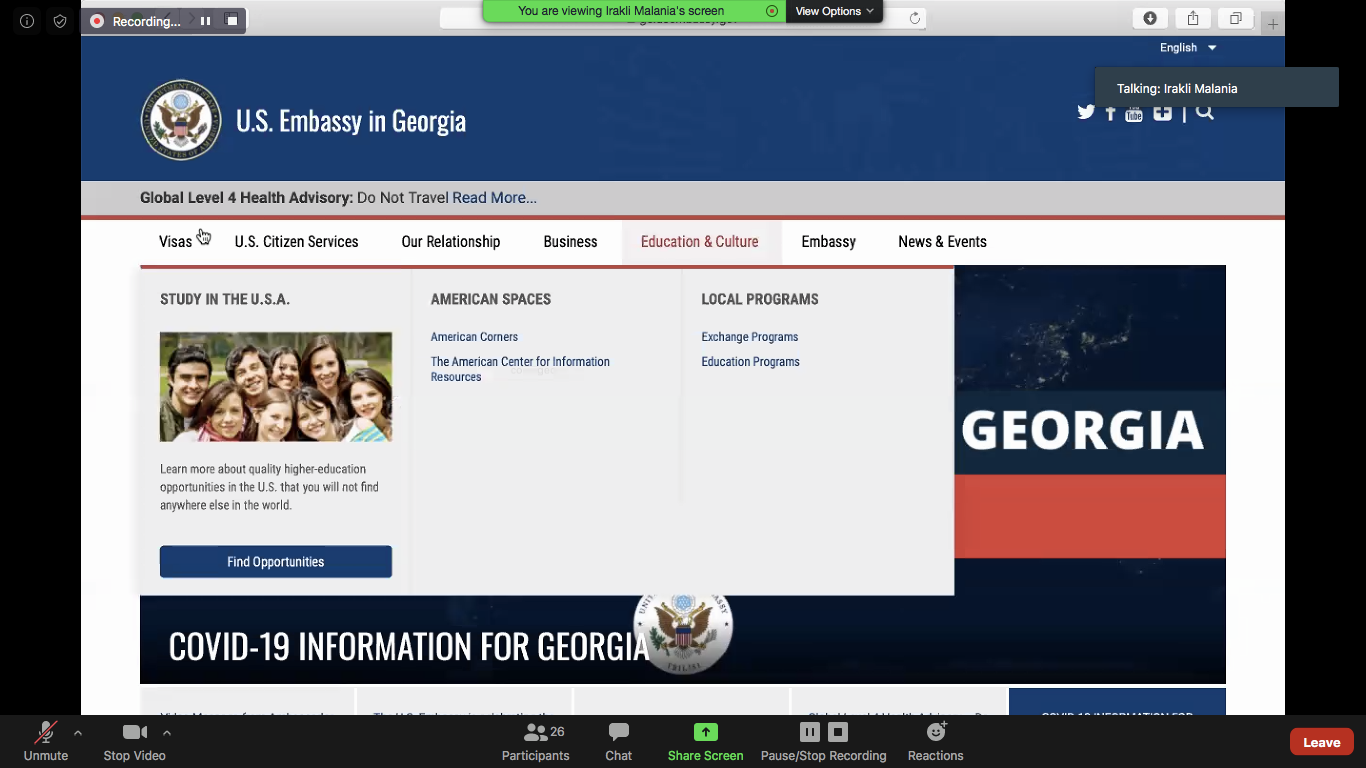The width and height of the screenshot is (1366, 768).
Task: Stop the recording from the bottom toolbar
Action: coord(838,732)
